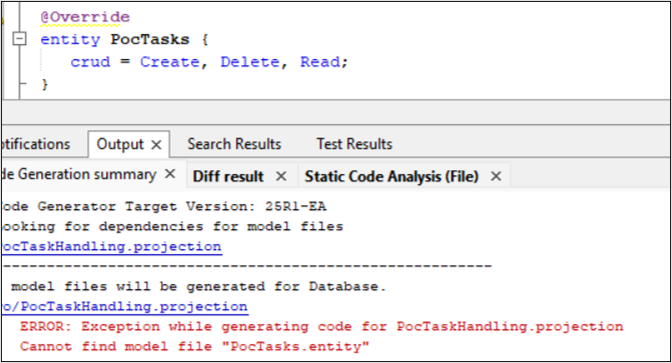This screenshot has width=672, height=363.
Task: Click the 'looking for dependencies' output line
Action: coord(172,226)
